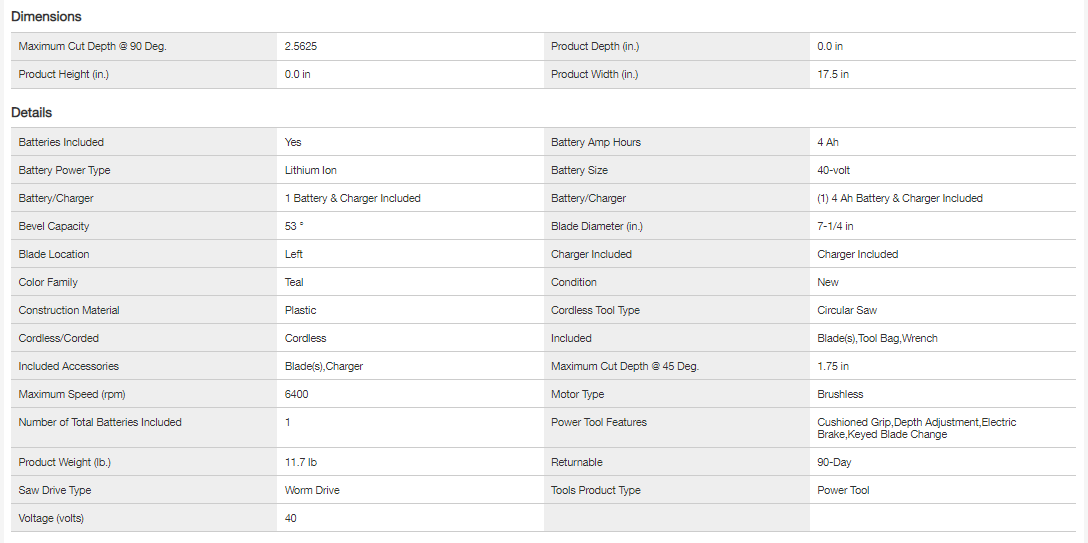Image resolution: width=1088 pixels, height=543 pixels.
Task: Click the Details section heading
Action: click(31, 112)
